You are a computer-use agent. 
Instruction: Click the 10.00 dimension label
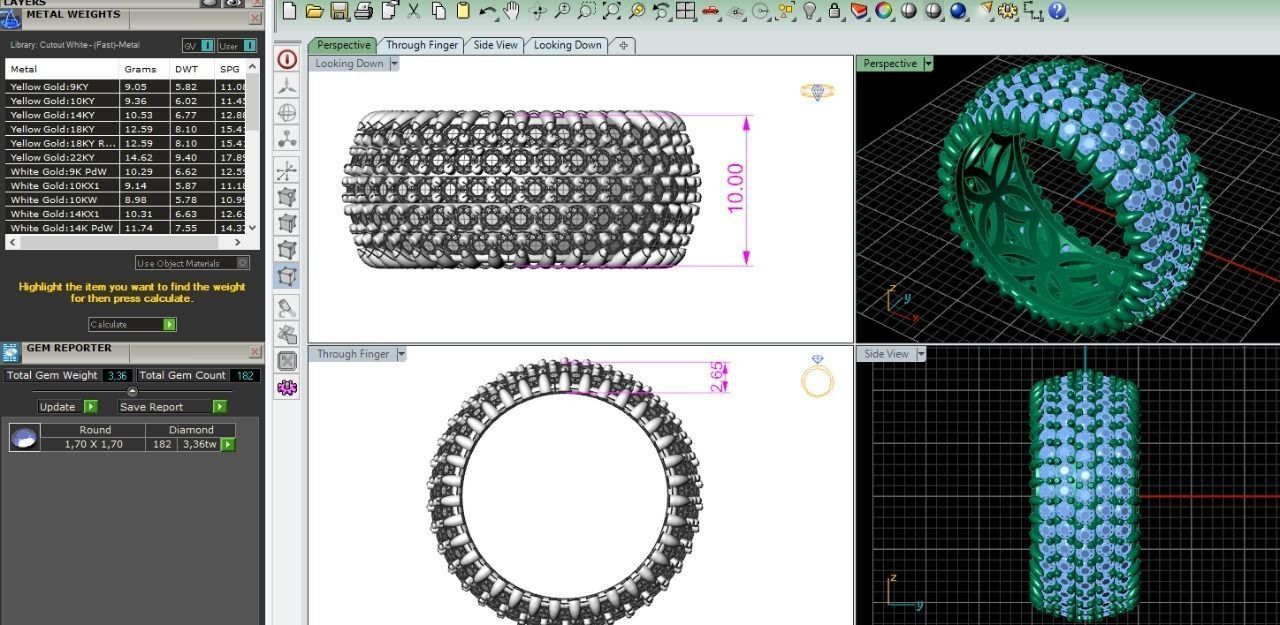(736, 188)
